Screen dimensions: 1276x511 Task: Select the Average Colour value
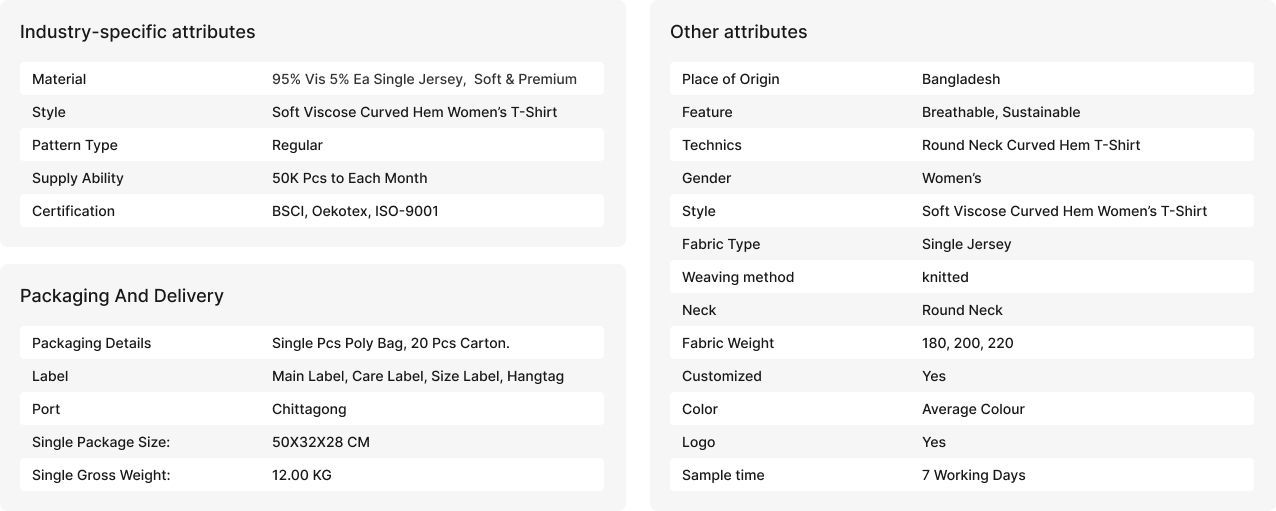(x=972, y=409)
